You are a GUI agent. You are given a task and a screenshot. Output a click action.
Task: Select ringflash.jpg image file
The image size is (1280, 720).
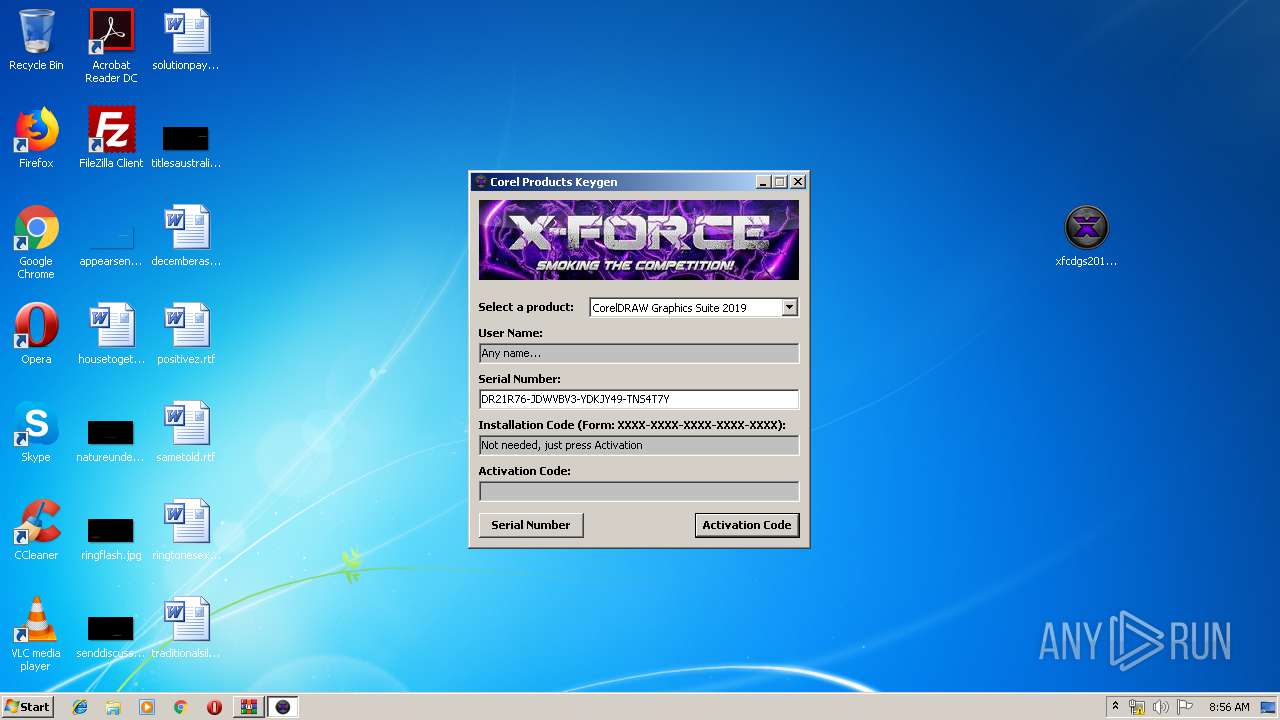(x=111, y=538)
